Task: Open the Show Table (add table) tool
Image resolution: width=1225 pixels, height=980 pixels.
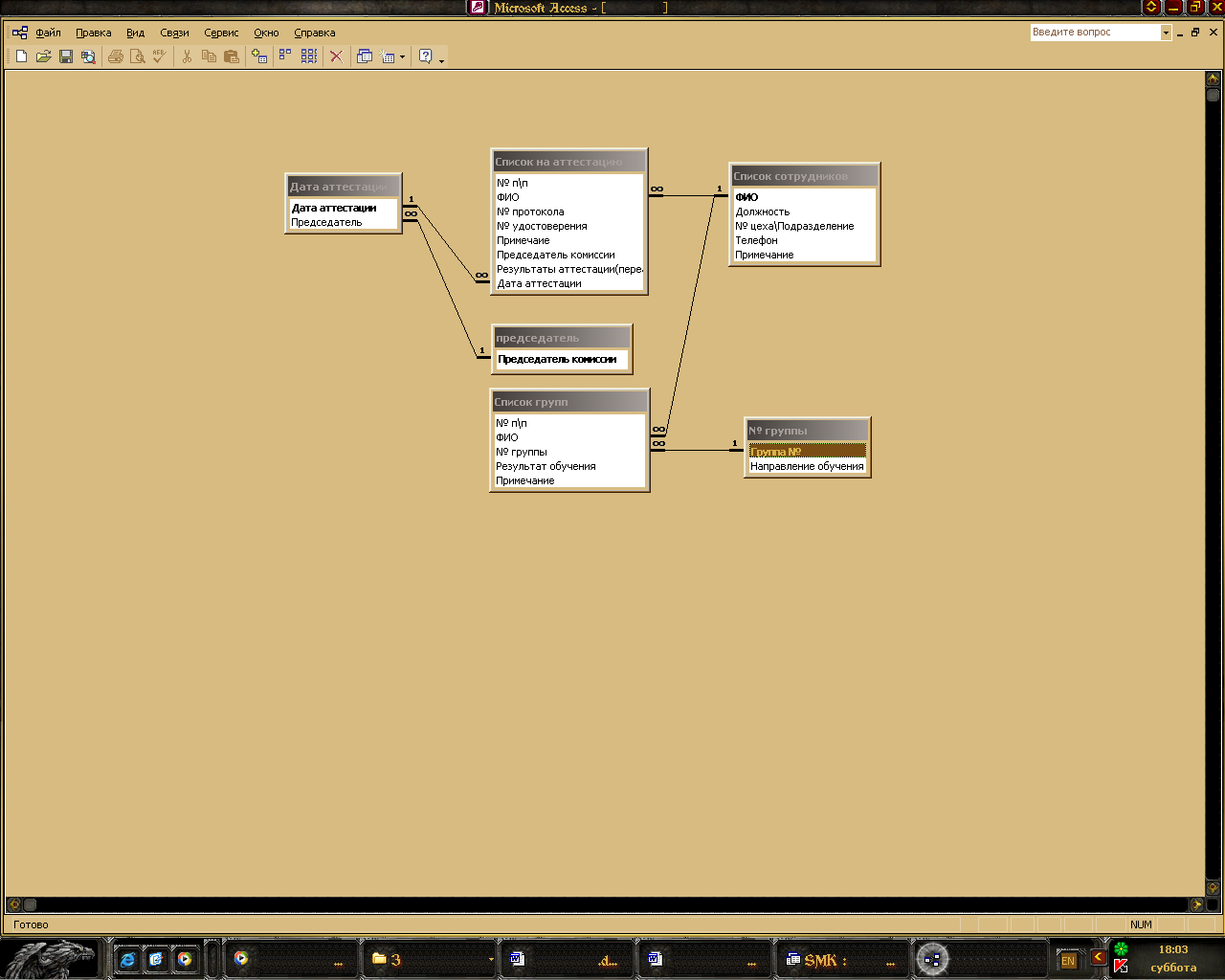Action: [259, 57]
